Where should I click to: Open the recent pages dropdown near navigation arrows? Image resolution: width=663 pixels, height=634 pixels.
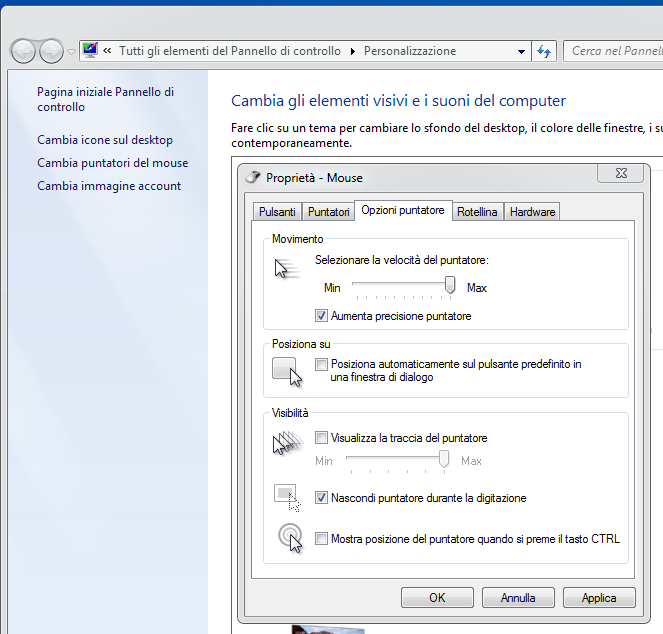click(x=71, y=51)
